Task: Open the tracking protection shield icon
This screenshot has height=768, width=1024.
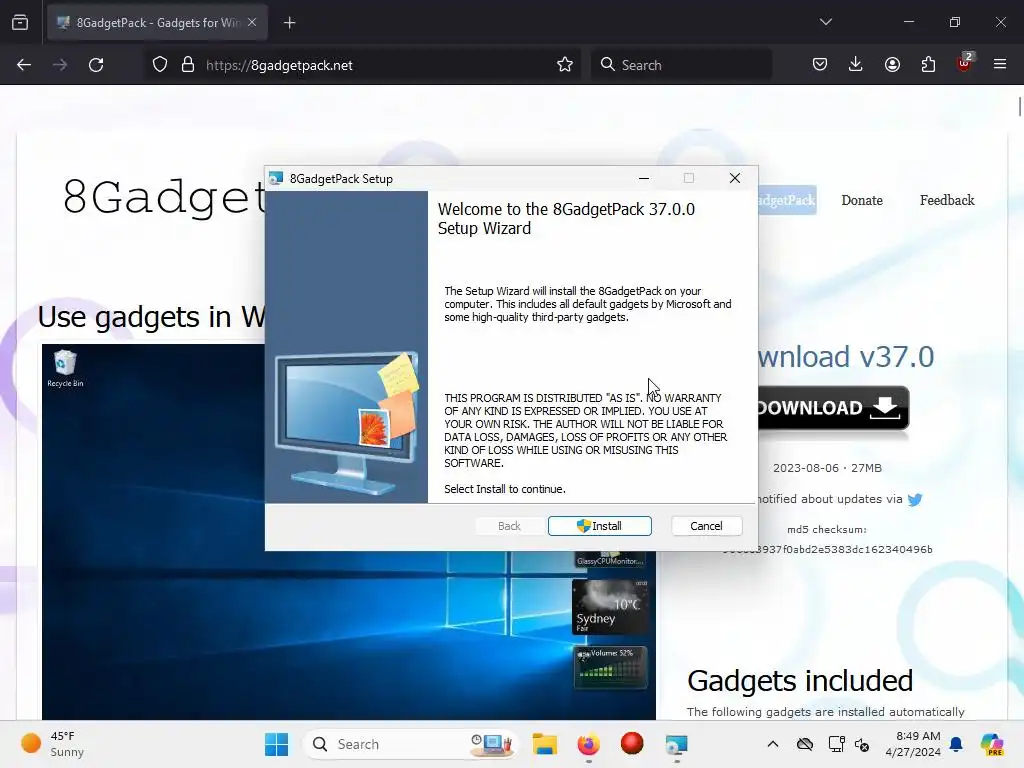Action: tap(160, 65)
